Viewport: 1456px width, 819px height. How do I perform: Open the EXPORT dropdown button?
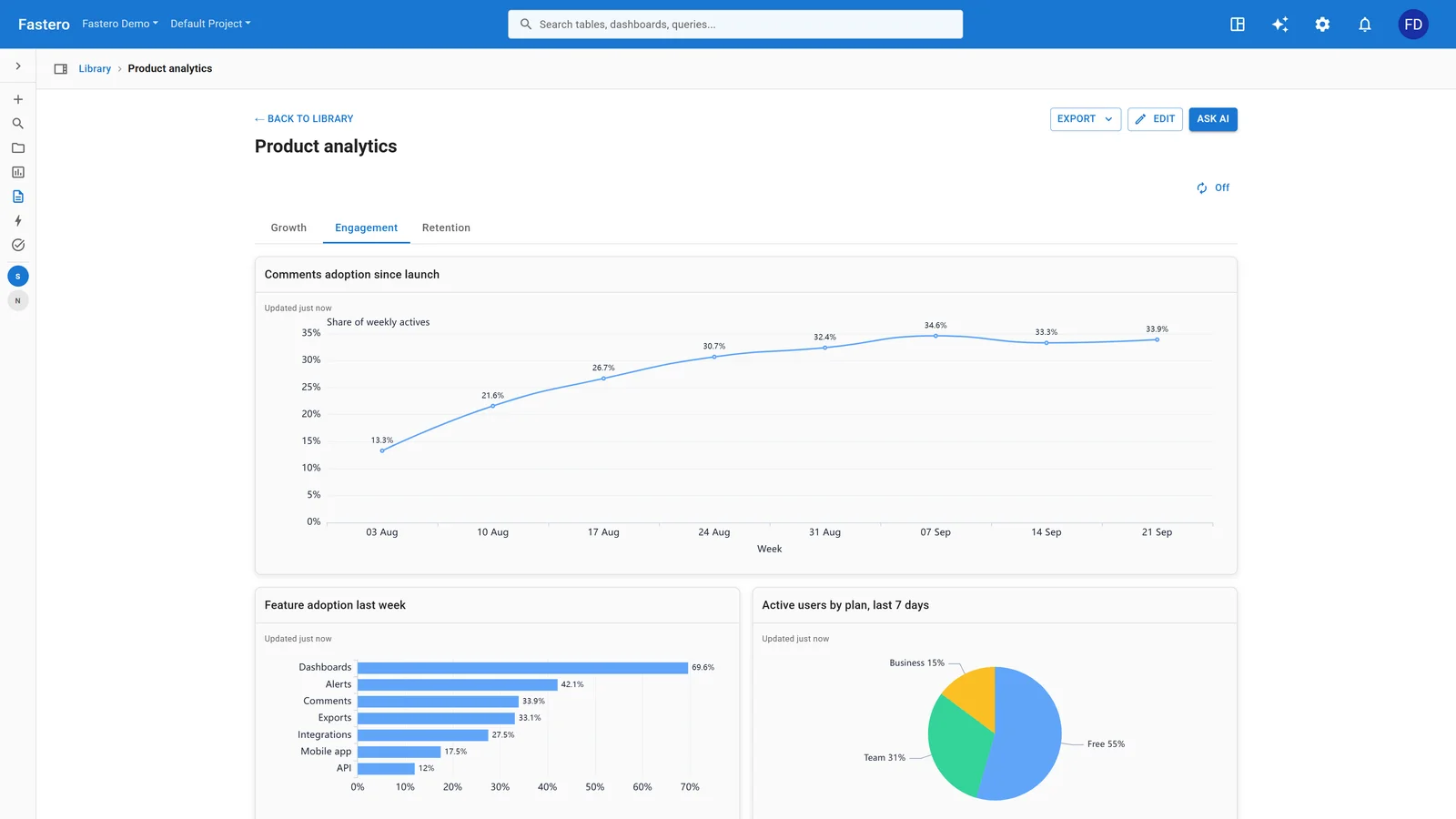point(1086,119)
